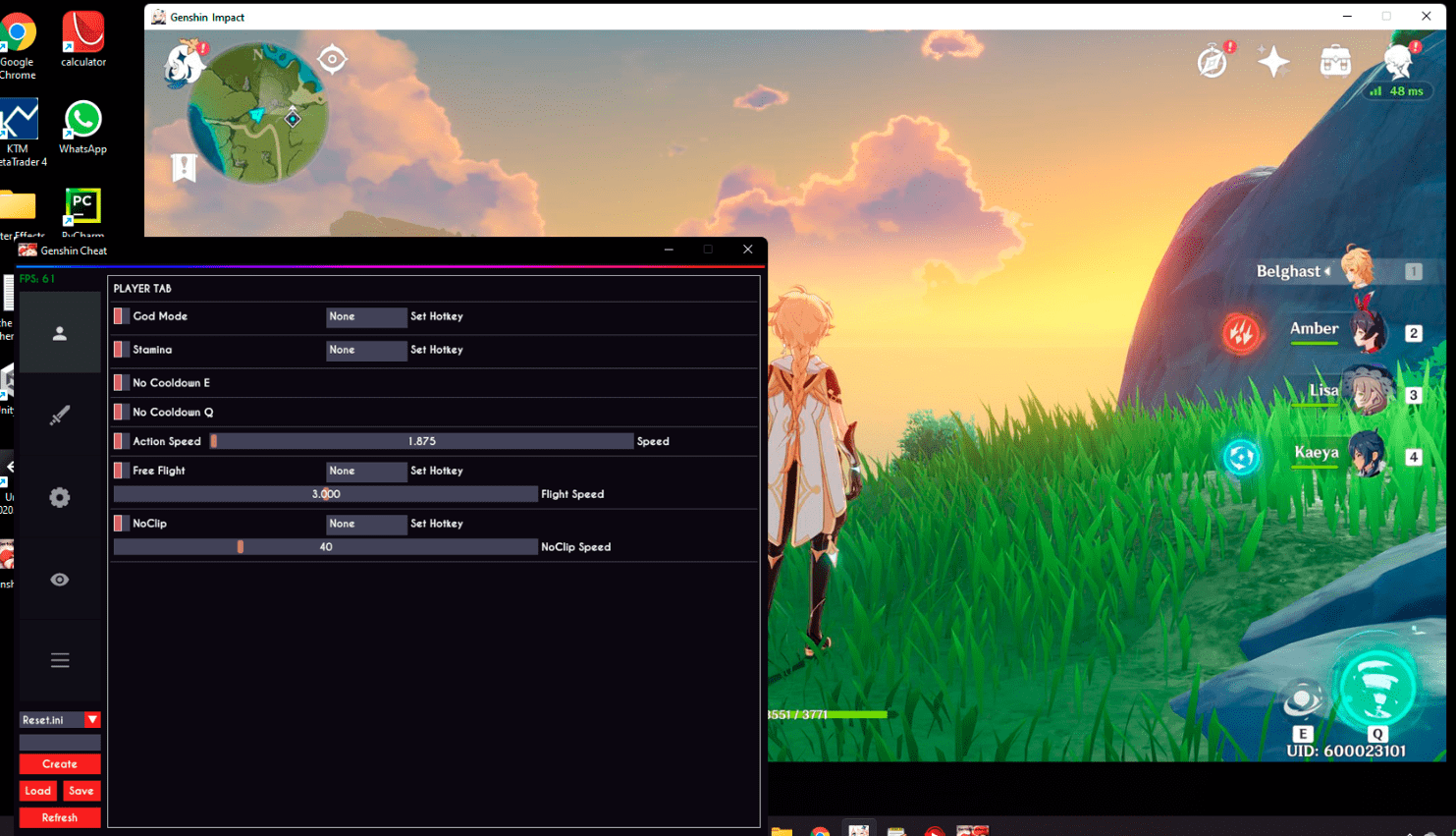Click Set Hotkey beside NoClip

(437, 525)
